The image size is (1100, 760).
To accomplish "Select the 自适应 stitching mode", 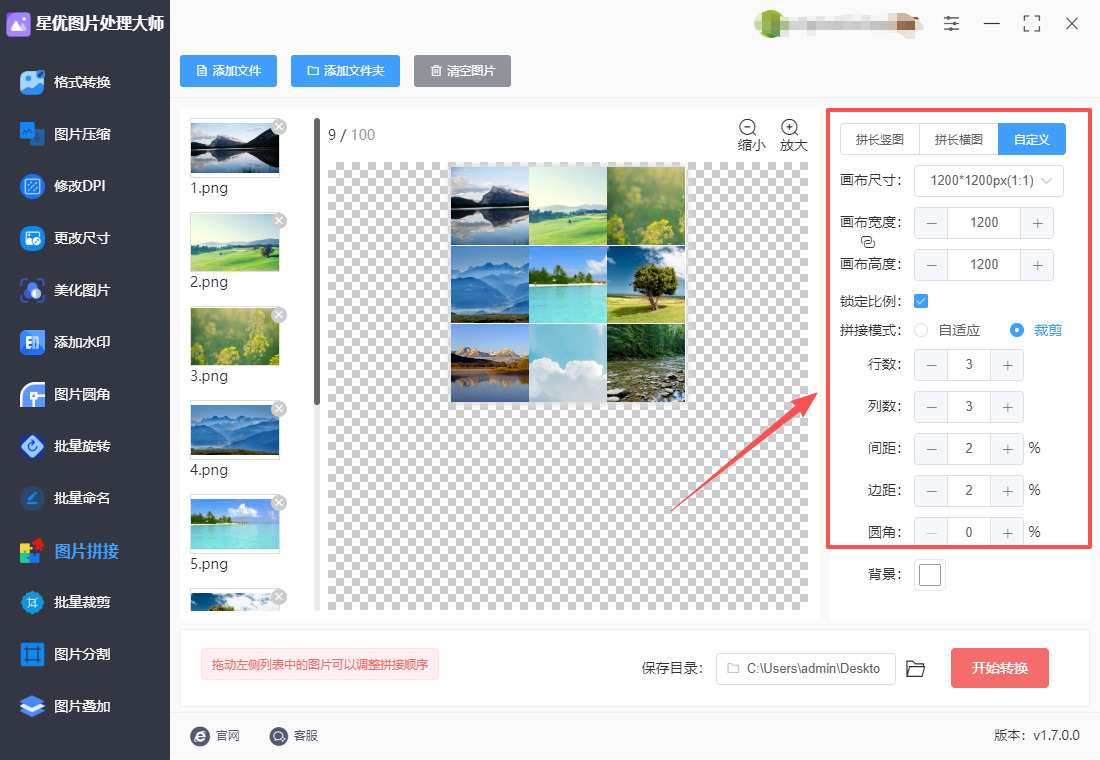I will pyautogui.click(x=948, y=330).
